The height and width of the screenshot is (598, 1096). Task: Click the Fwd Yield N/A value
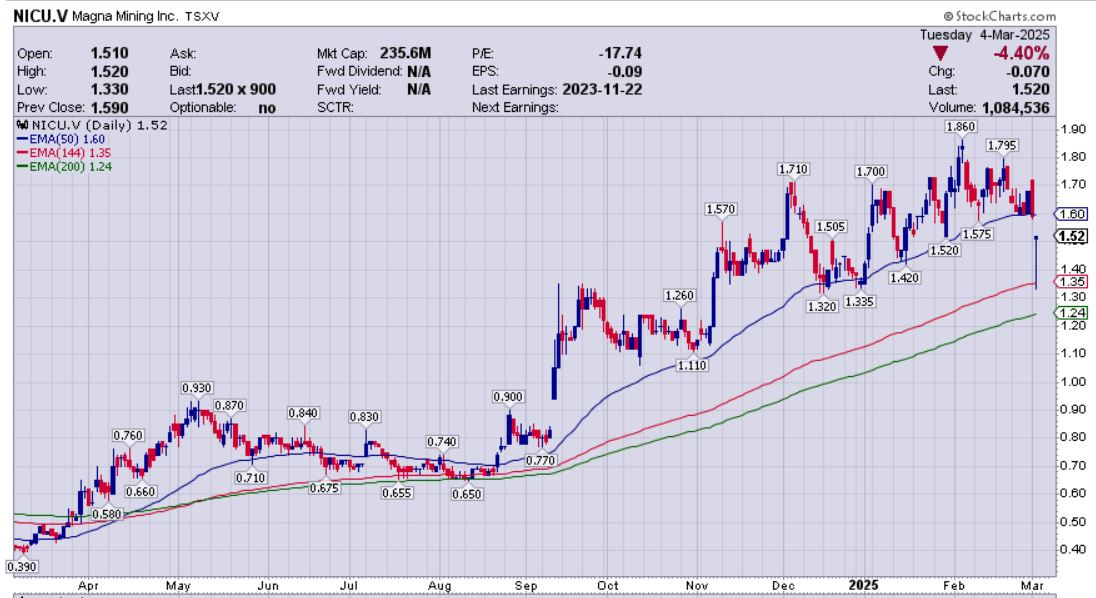point(419,89)
